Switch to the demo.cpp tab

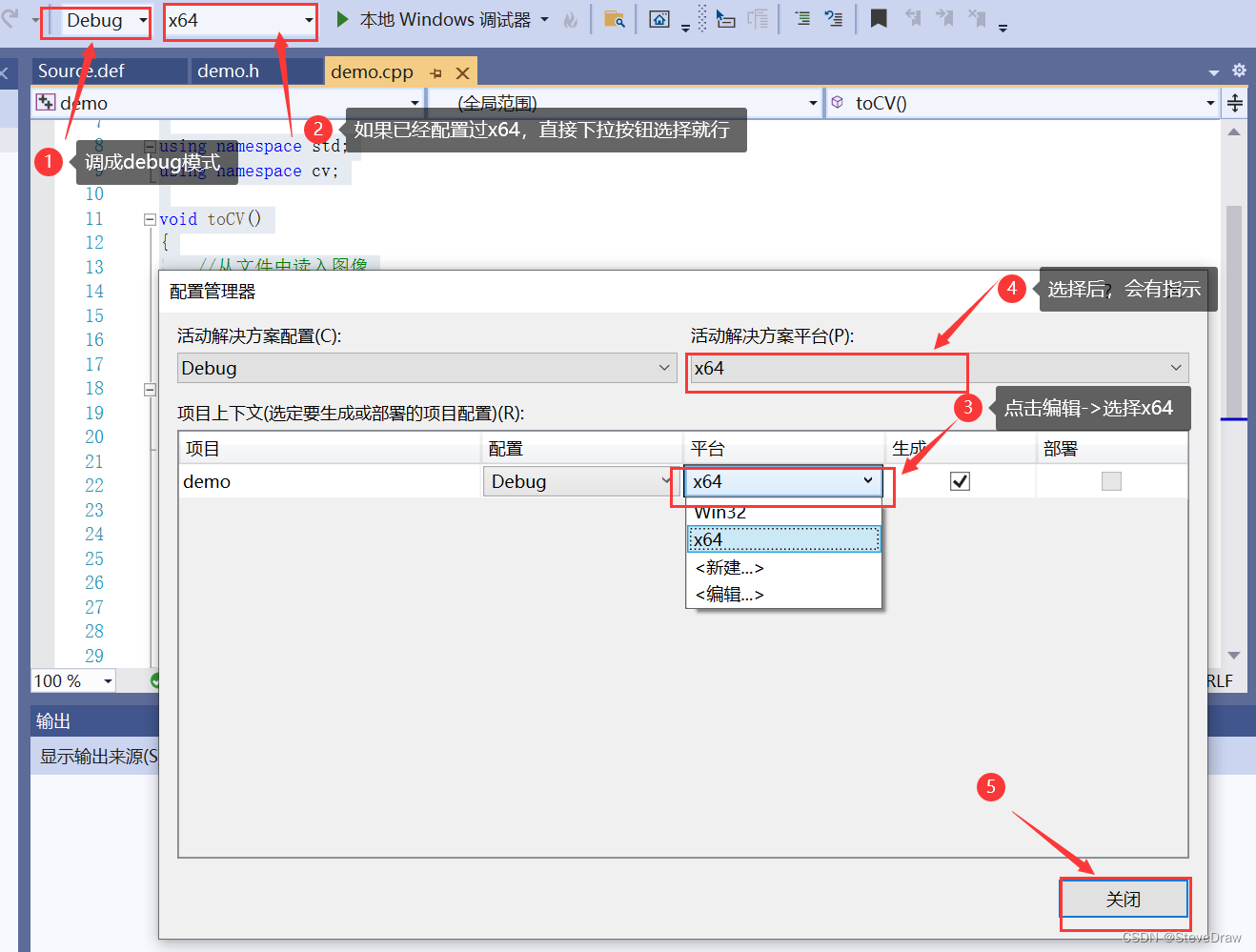pos(372,71)
